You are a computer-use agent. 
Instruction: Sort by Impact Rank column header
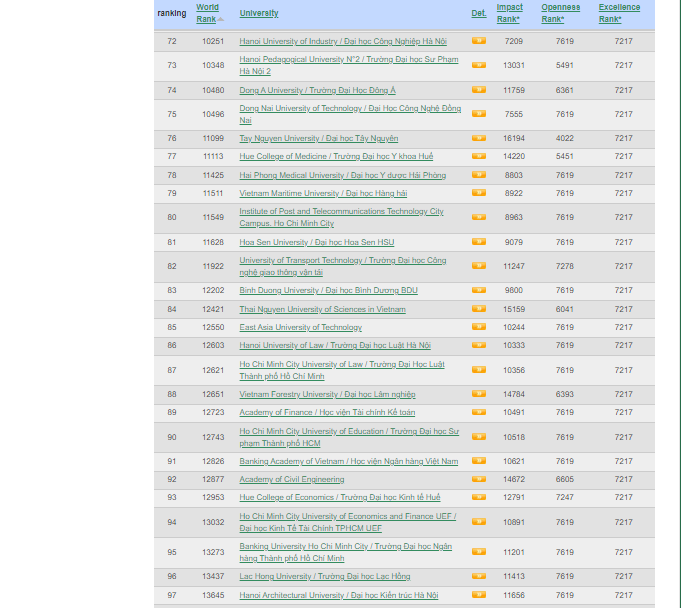[509, 13]
